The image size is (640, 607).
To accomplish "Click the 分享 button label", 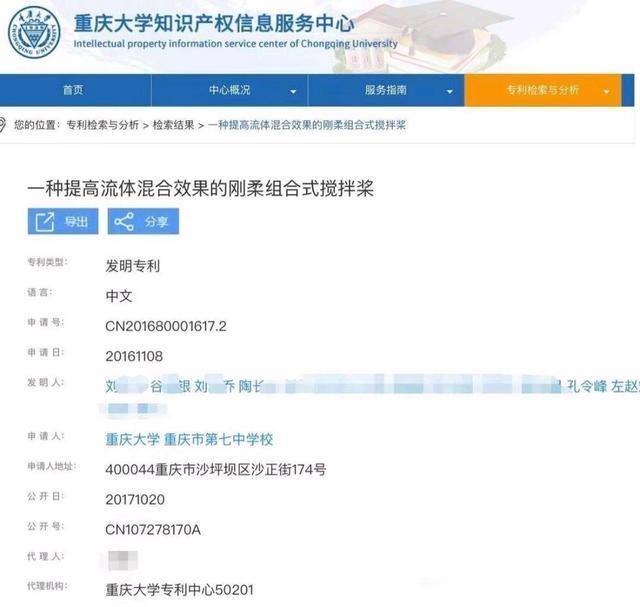I will pos(156,222).
